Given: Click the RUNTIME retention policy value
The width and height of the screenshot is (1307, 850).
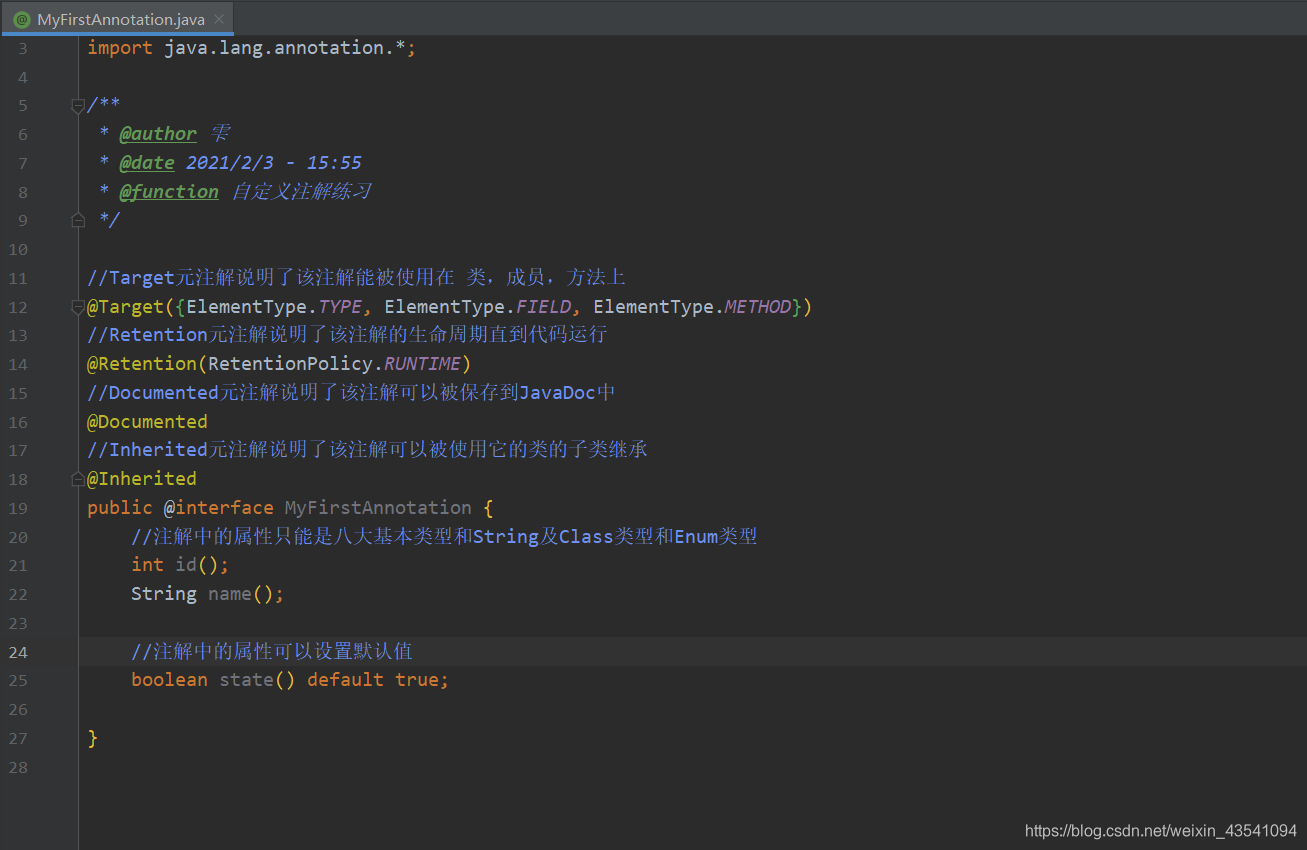Looking at the screenshot, I should click(x=422, y=364).
